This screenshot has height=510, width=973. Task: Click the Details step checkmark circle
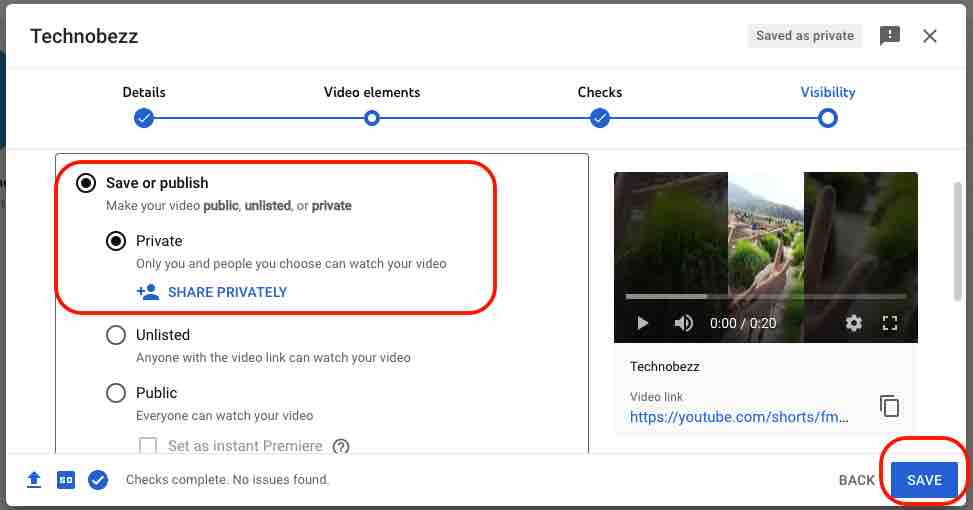[144, 118]
